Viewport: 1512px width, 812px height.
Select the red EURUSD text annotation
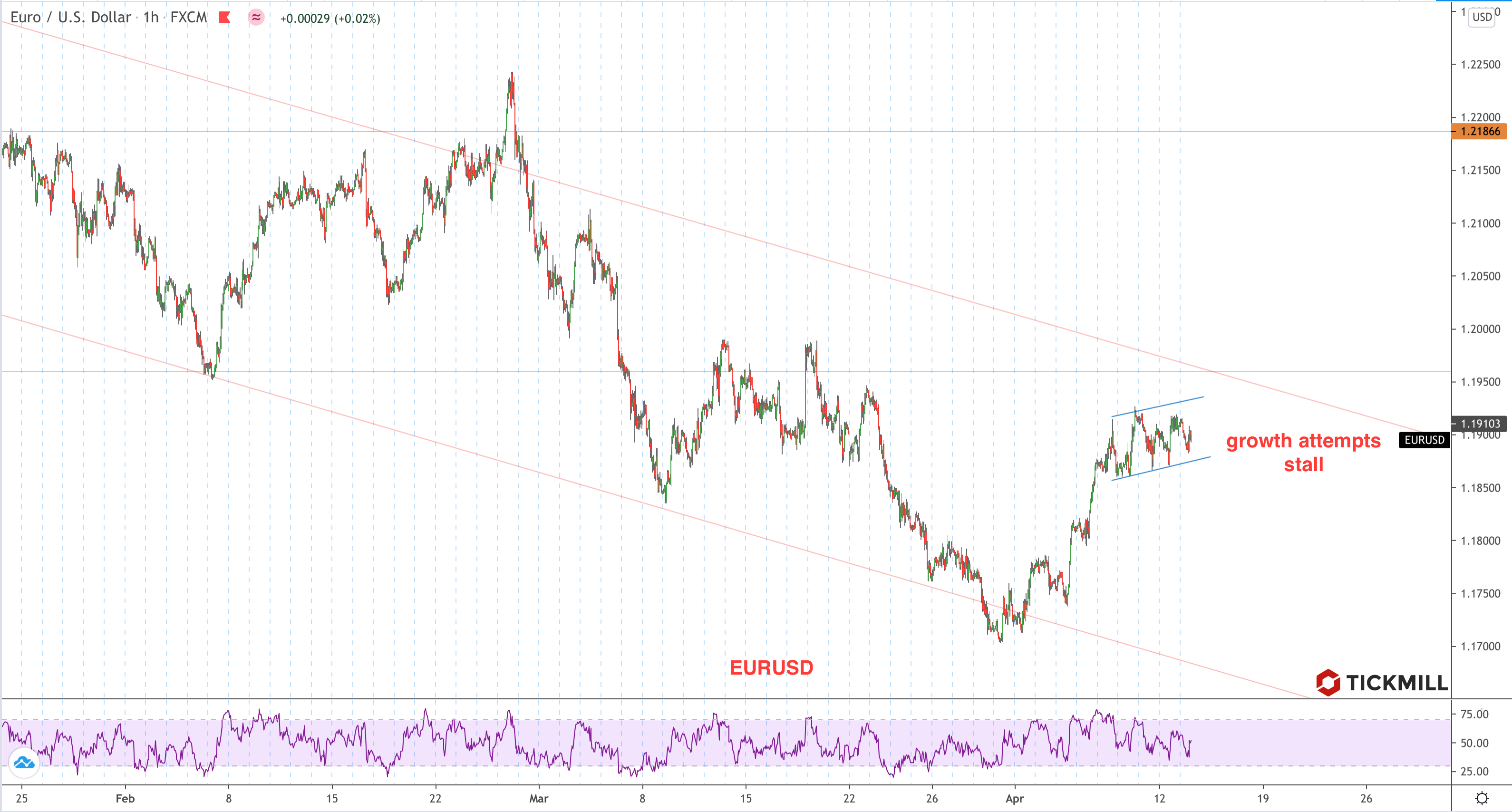[x=771, y=667]
